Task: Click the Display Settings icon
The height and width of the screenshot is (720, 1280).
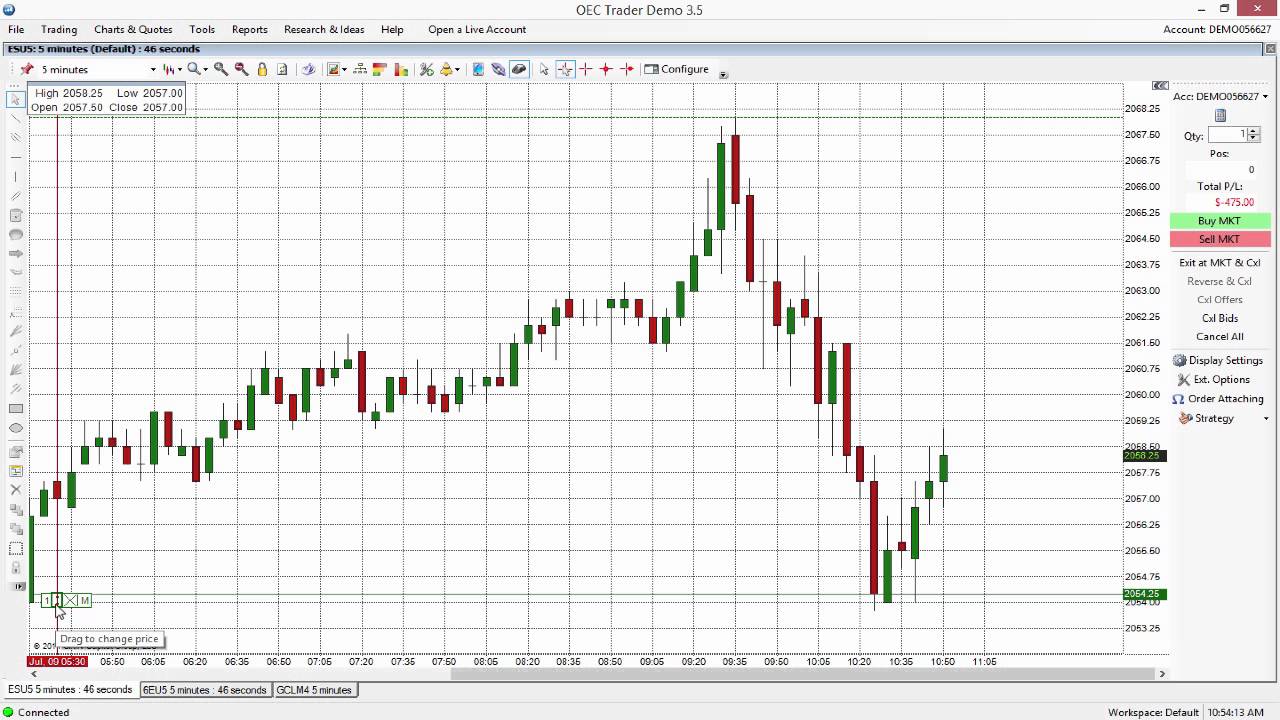Action: [x=1180, y=360]
